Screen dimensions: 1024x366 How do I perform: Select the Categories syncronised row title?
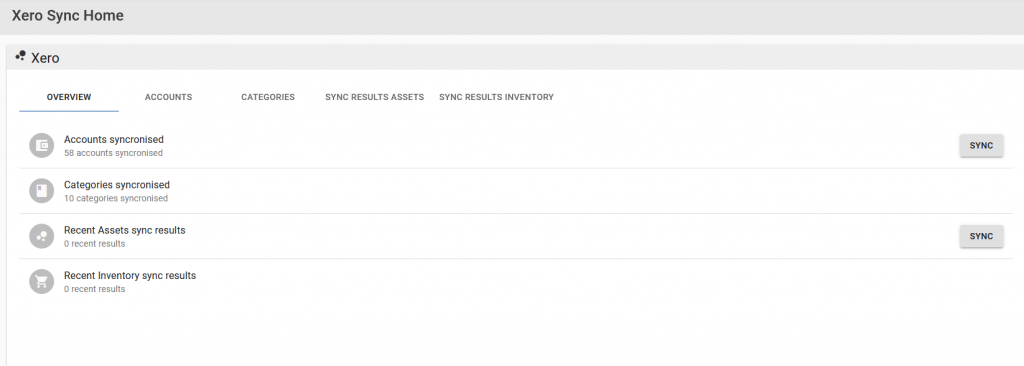click(117, 185)
